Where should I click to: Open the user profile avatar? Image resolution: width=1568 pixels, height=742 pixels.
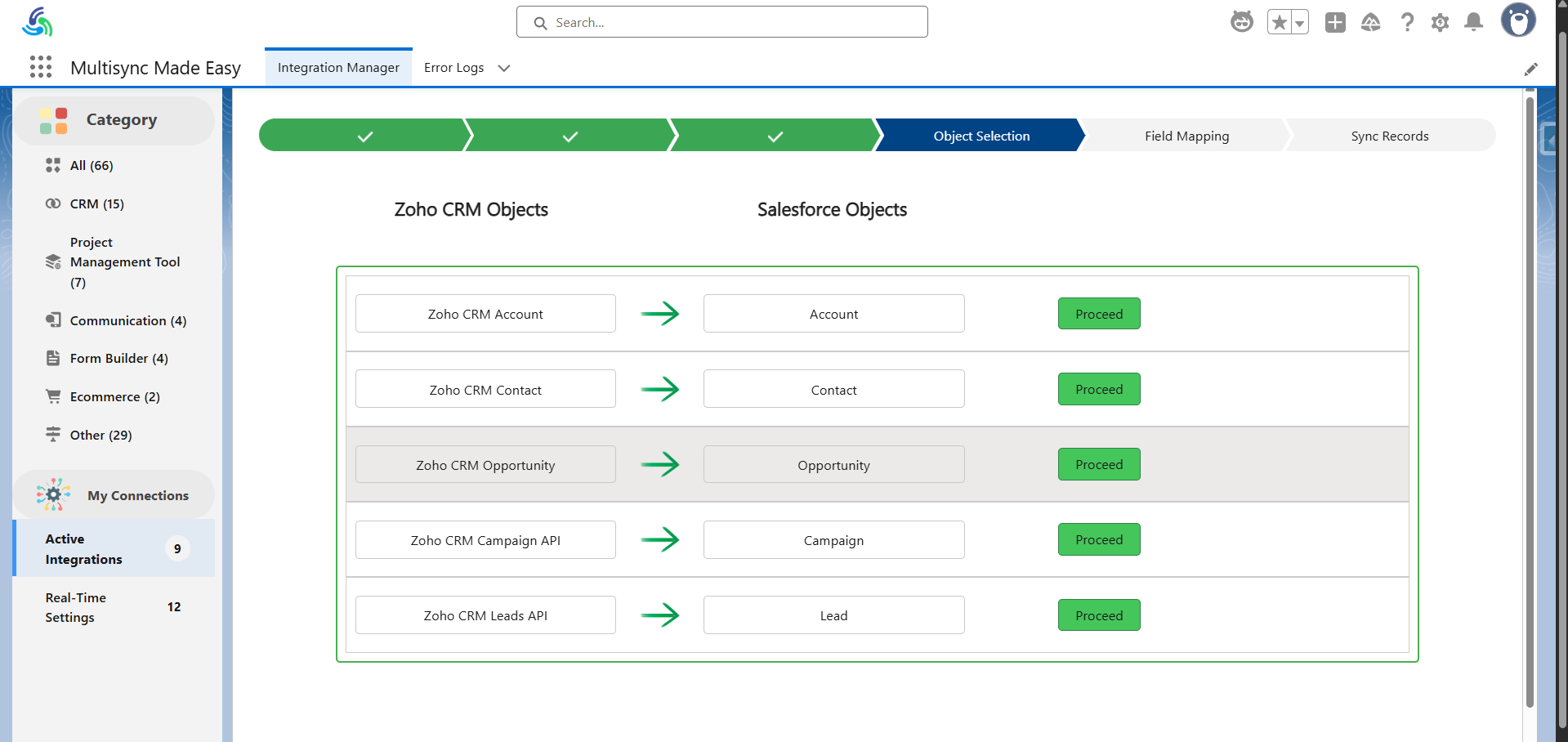[1518, 20]
